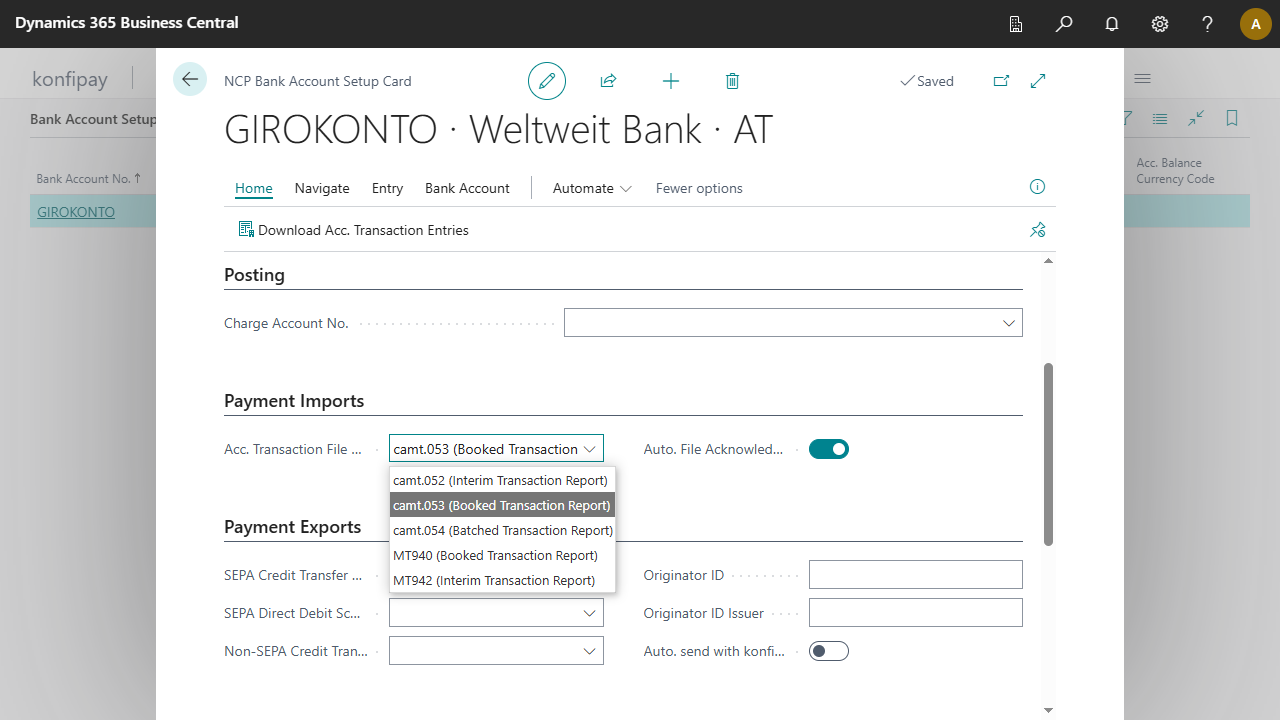The height and width of the screenshot is (720, 1280).
Task: Open the top bar company pages icon
Action: pyautogui.click(x=1016, y=24)
